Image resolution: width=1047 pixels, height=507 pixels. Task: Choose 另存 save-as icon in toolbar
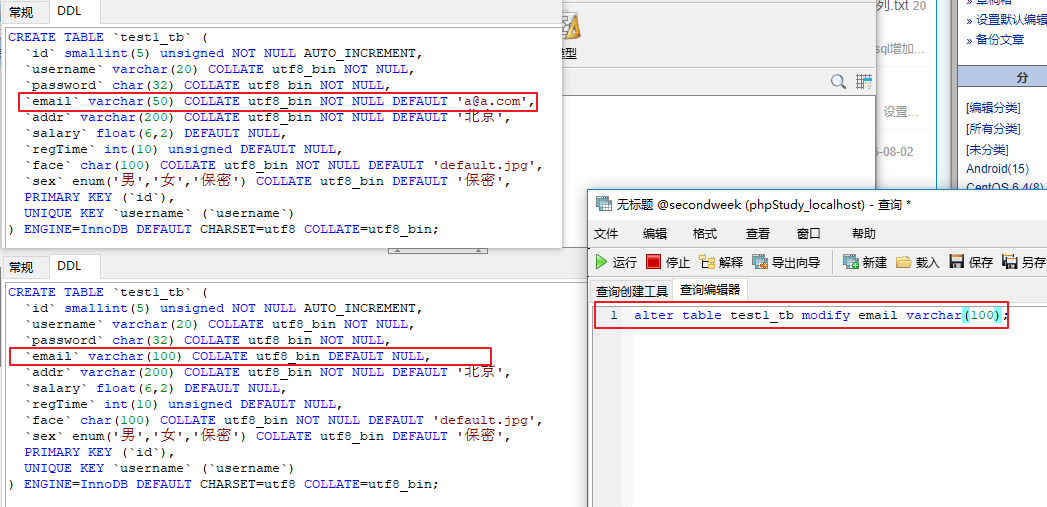click(1010, 262)
